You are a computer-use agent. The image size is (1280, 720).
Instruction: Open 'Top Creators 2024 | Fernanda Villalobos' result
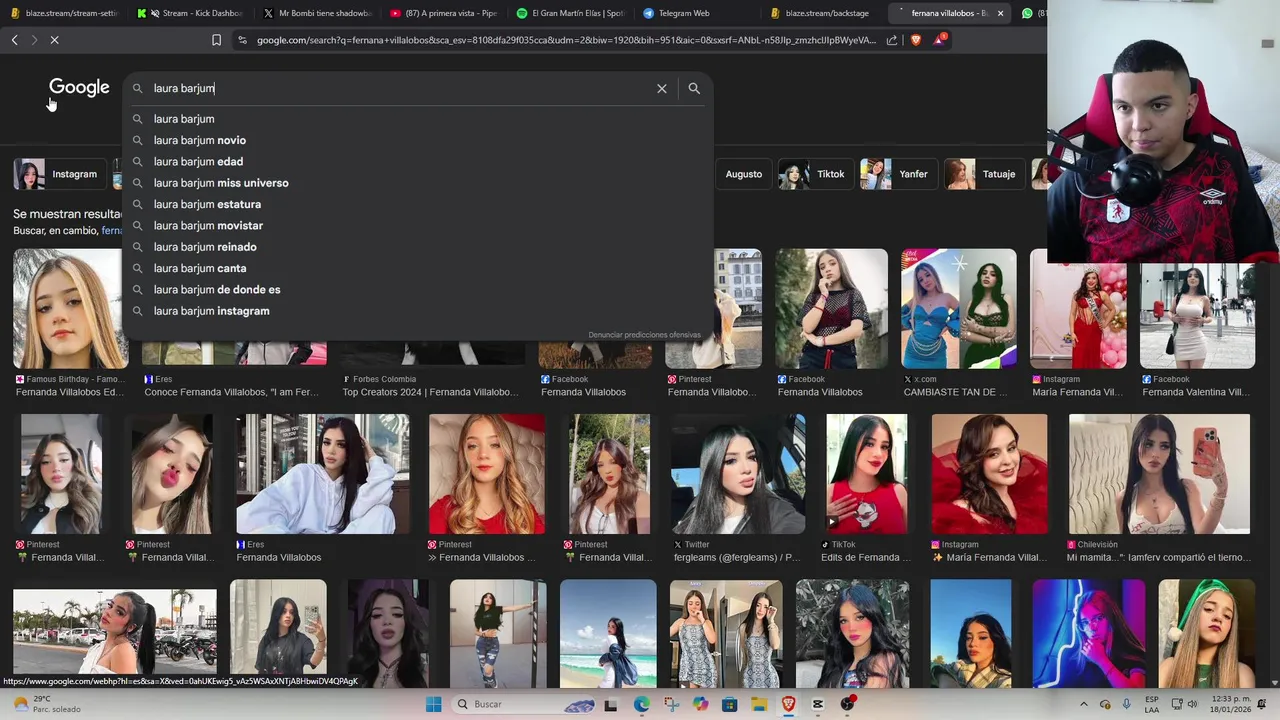click(430, 392)
